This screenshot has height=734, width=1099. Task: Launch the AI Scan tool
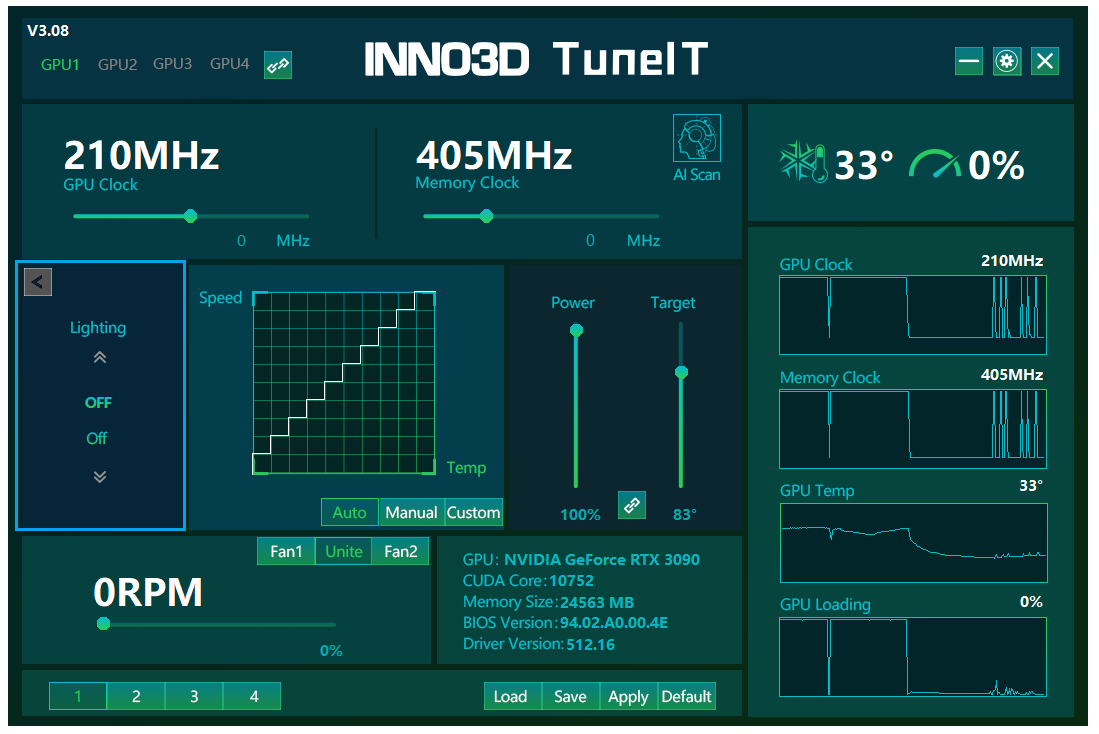(696, 148)
